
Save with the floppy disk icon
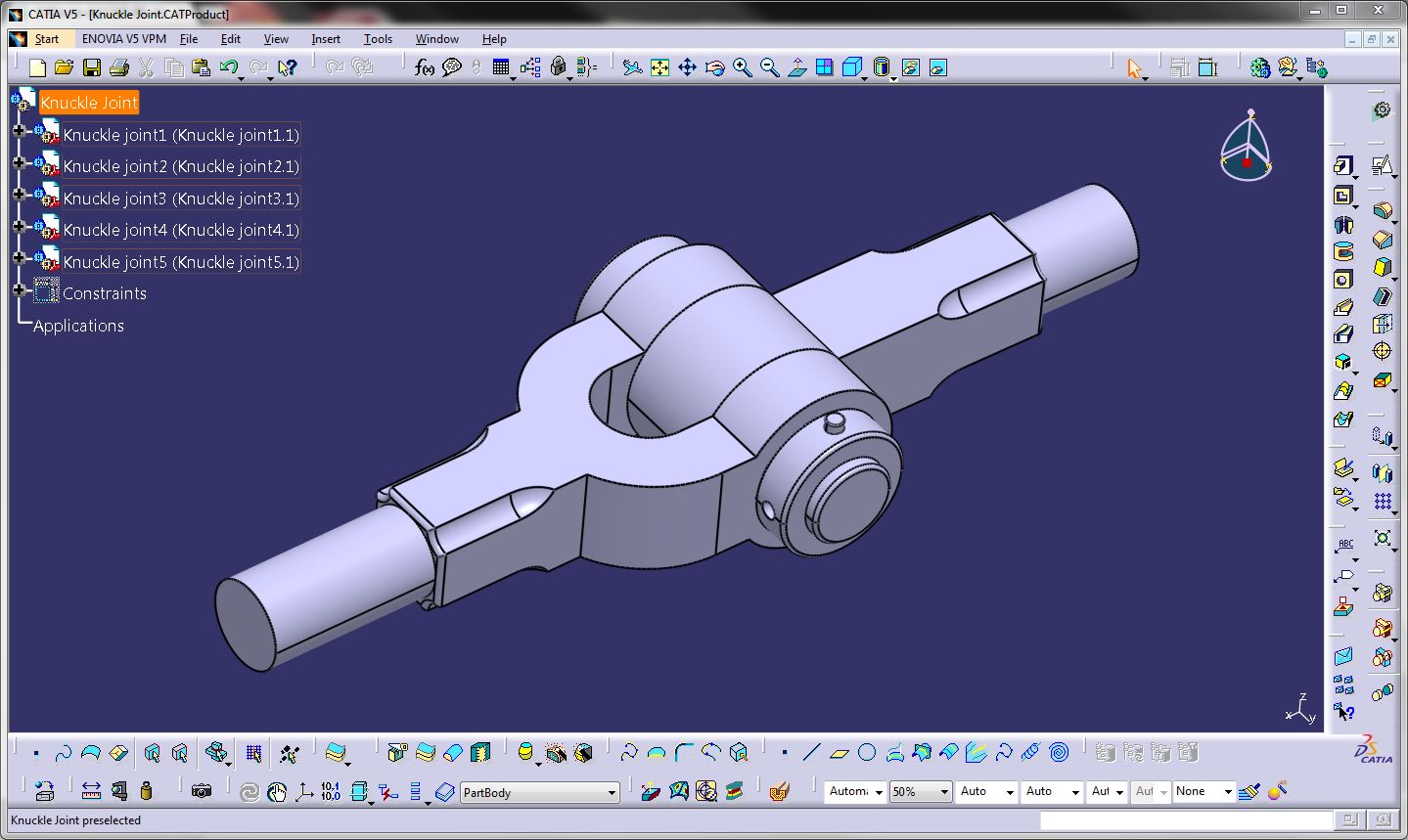coord(91,67)
